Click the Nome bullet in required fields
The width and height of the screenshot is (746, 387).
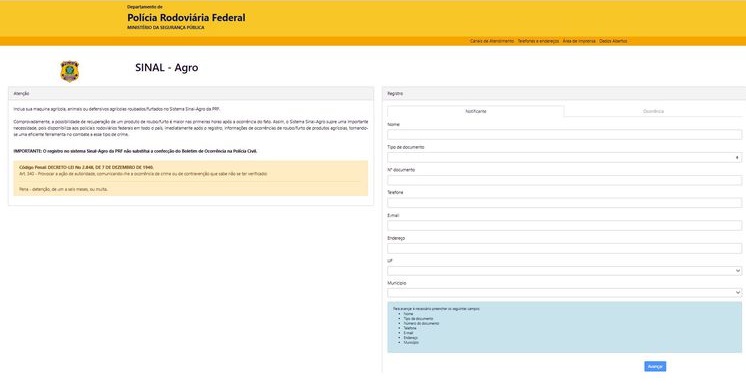pyautogui.click(x=408, y=314)
